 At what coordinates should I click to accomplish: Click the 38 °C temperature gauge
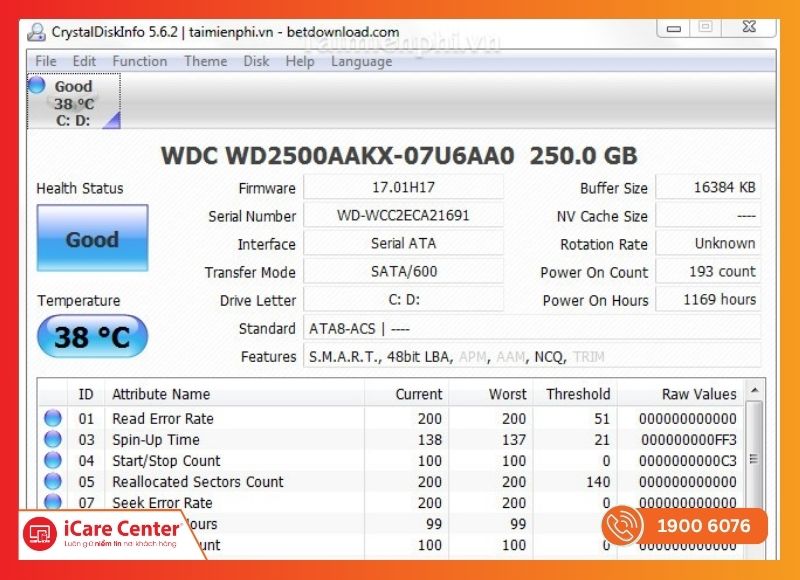point(91,336)
